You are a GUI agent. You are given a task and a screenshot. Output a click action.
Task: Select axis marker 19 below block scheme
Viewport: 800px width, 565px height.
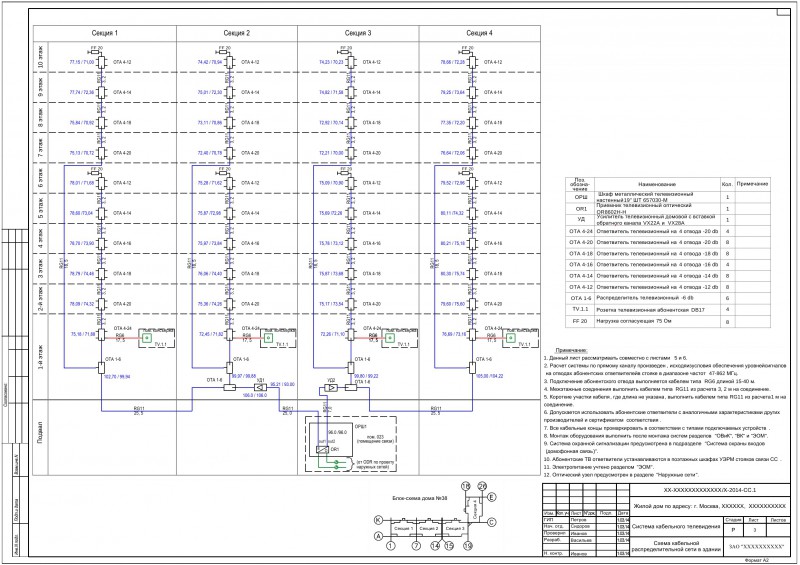(468, 546)
